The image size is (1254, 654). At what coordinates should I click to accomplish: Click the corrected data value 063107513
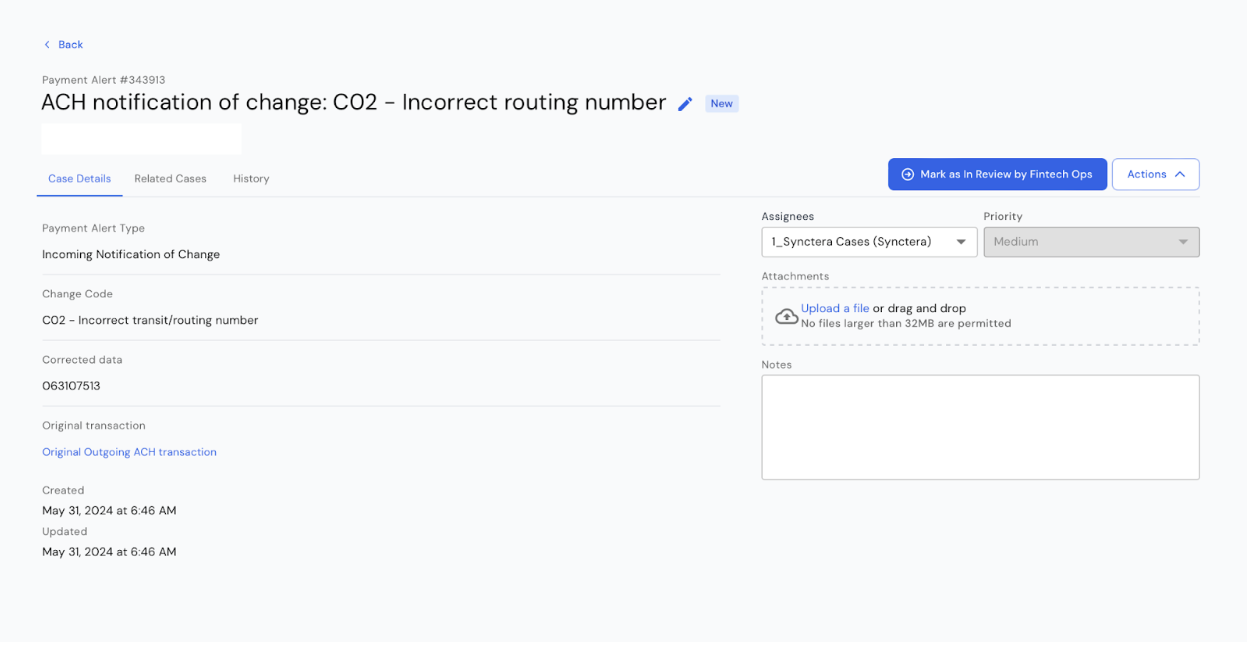(71, 386)
